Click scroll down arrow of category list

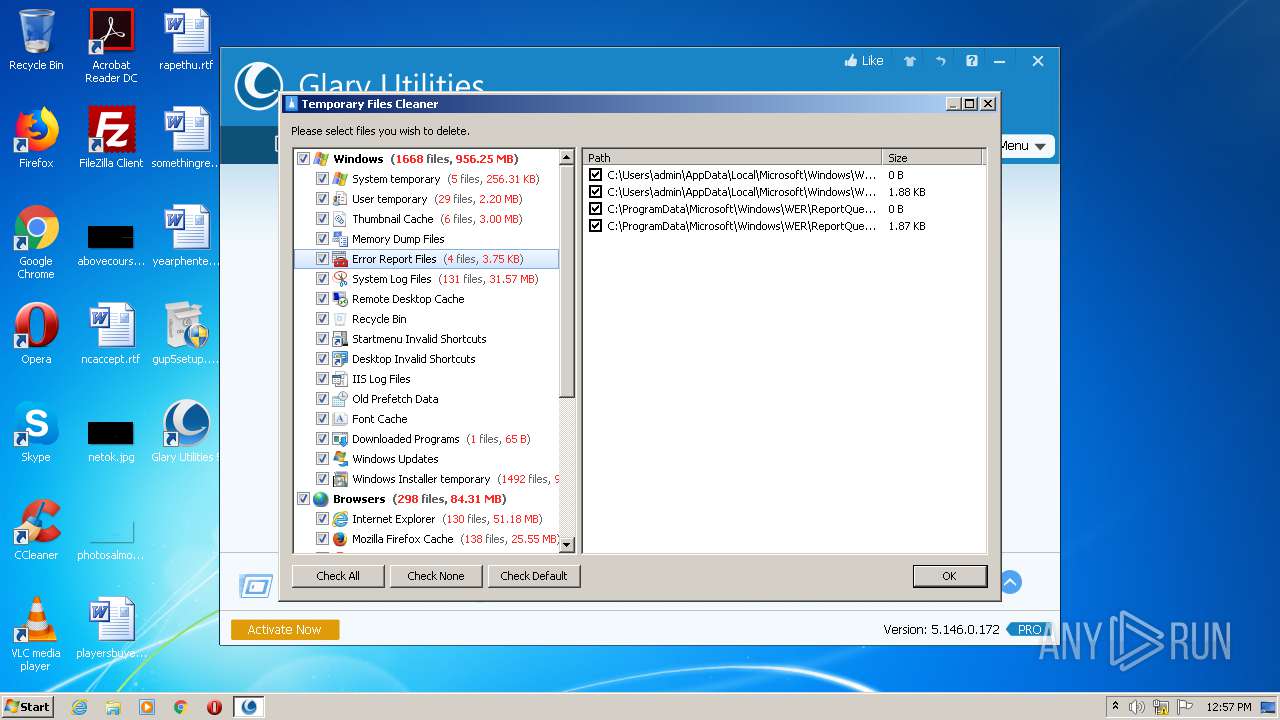567,545
